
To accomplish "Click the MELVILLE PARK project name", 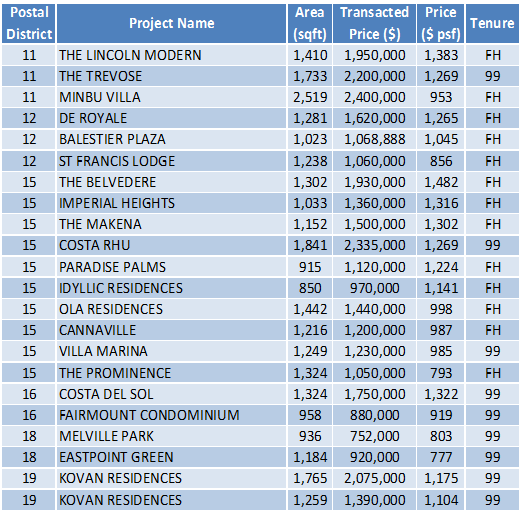I will point(106,436).
